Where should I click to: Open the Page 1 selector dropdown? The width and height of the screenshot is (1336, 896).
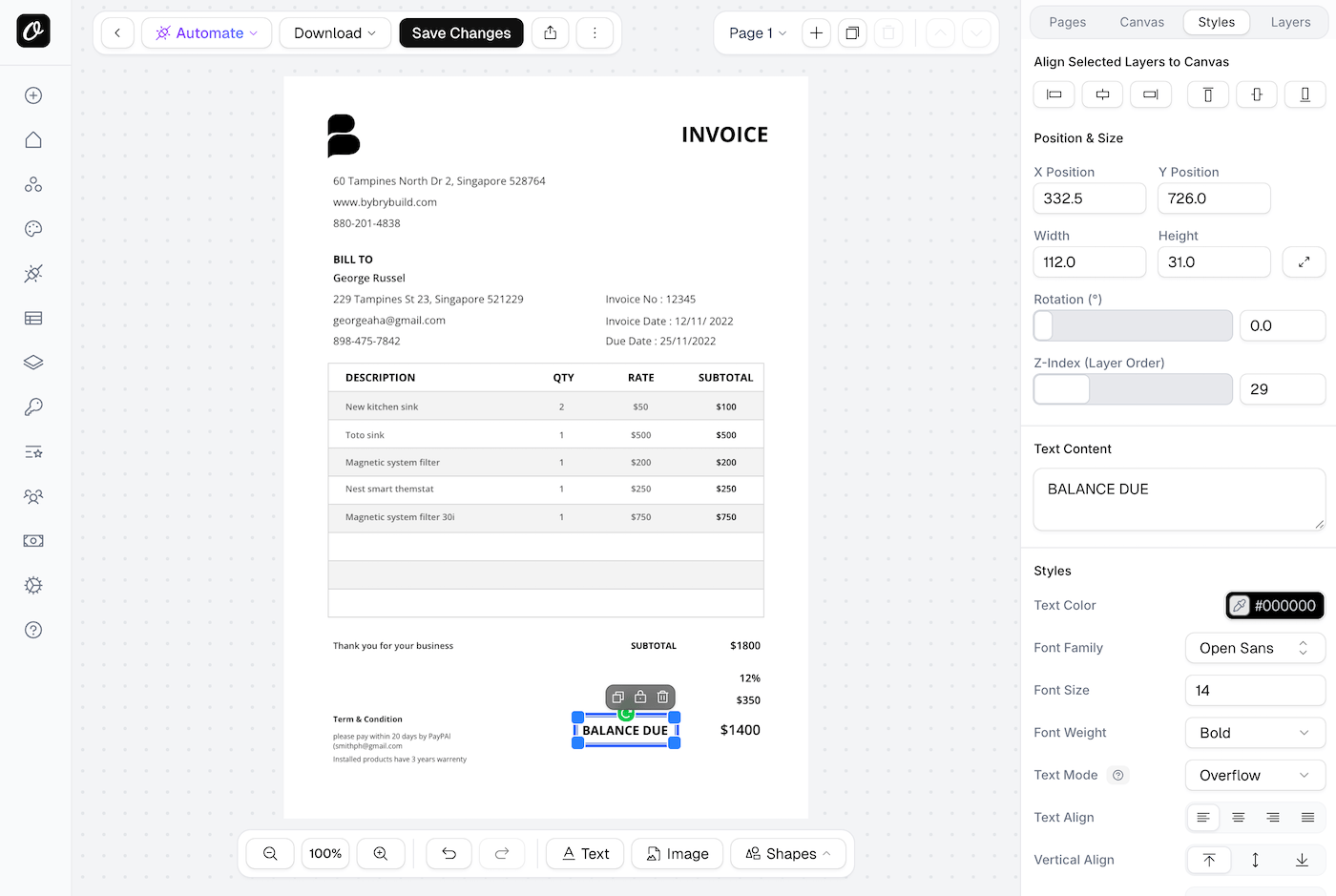758,33
